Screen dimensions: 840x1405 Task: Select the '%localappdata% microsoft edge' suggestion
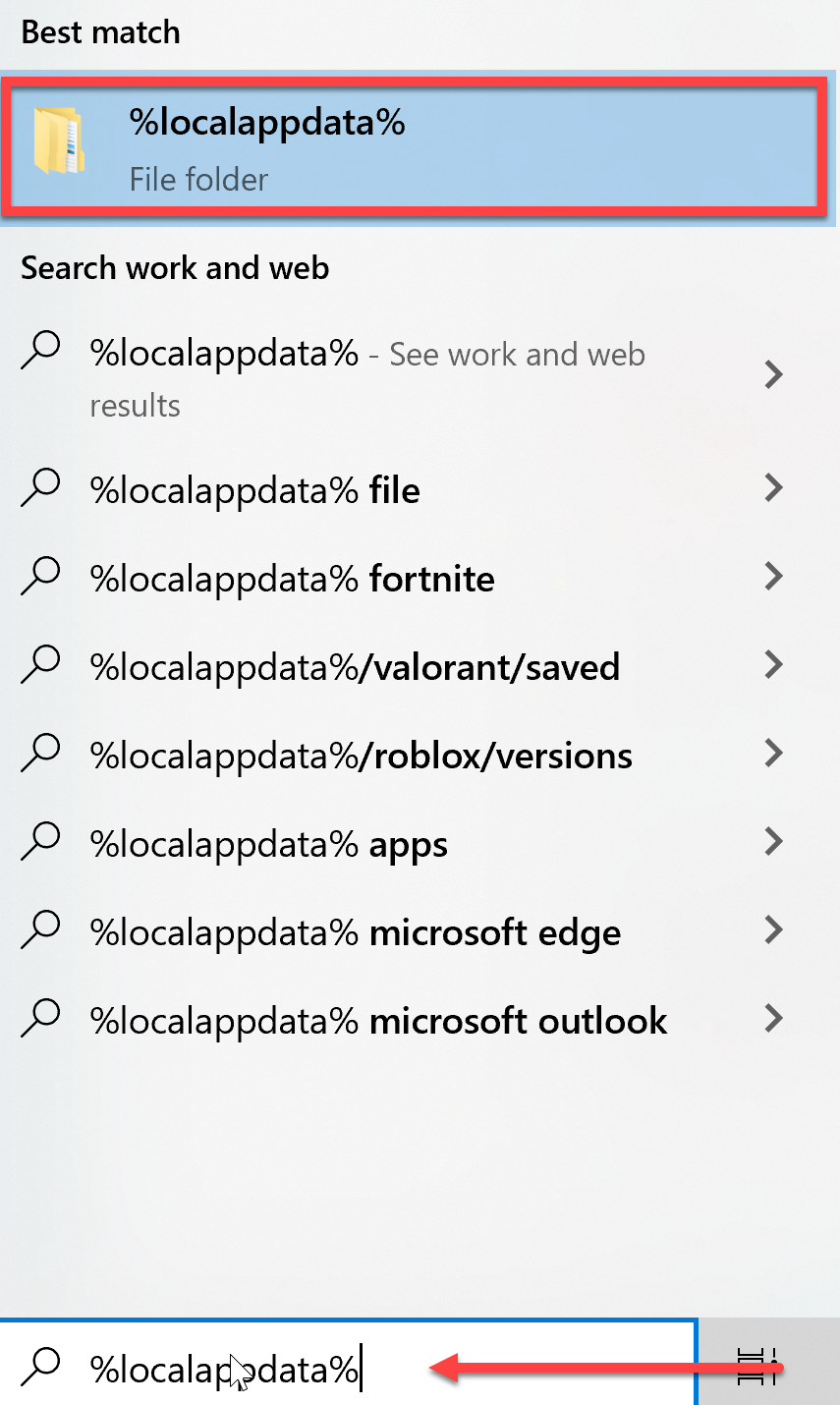[420, 931]
